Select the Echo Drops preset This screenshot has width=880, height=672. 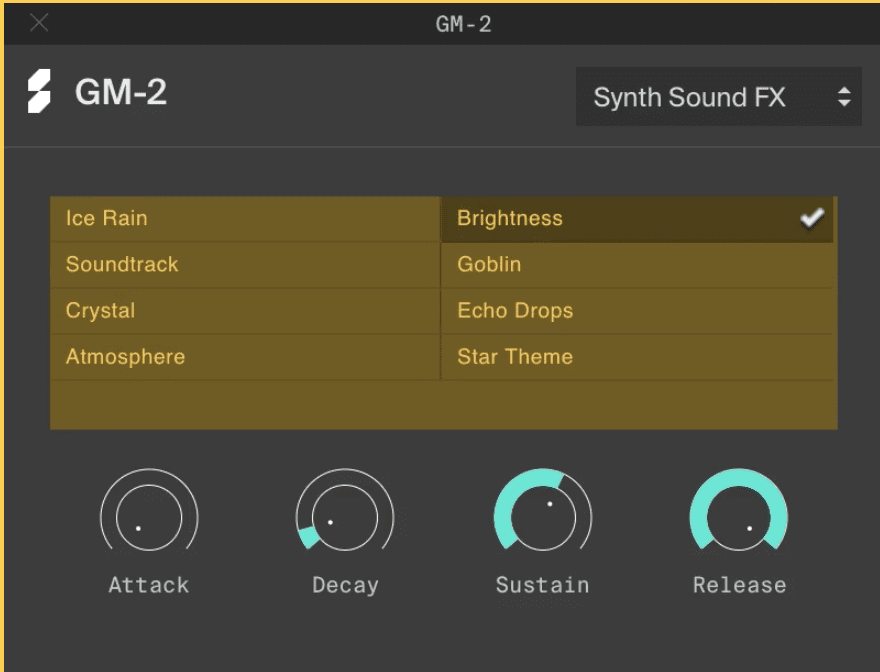coord(515,310)
